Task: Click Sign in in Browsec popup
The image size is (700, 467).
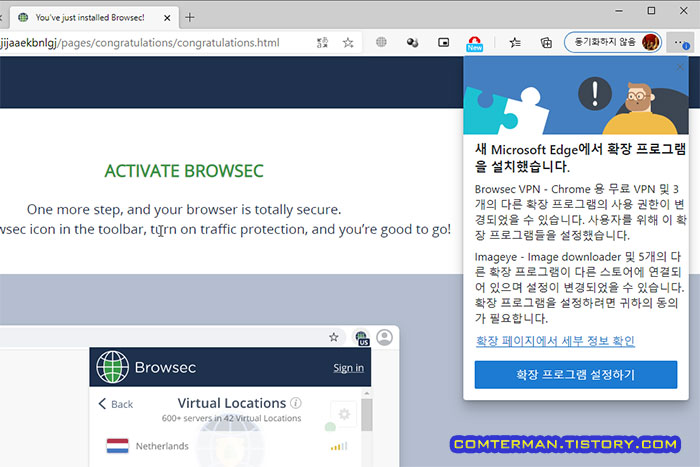Action: (348, 368)
